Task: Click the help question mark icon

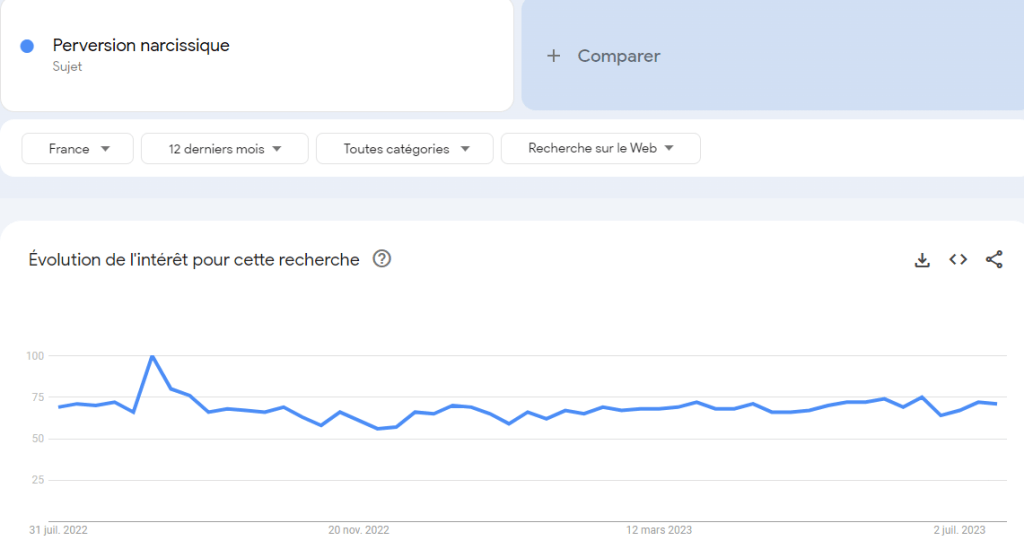Action: 382,259
